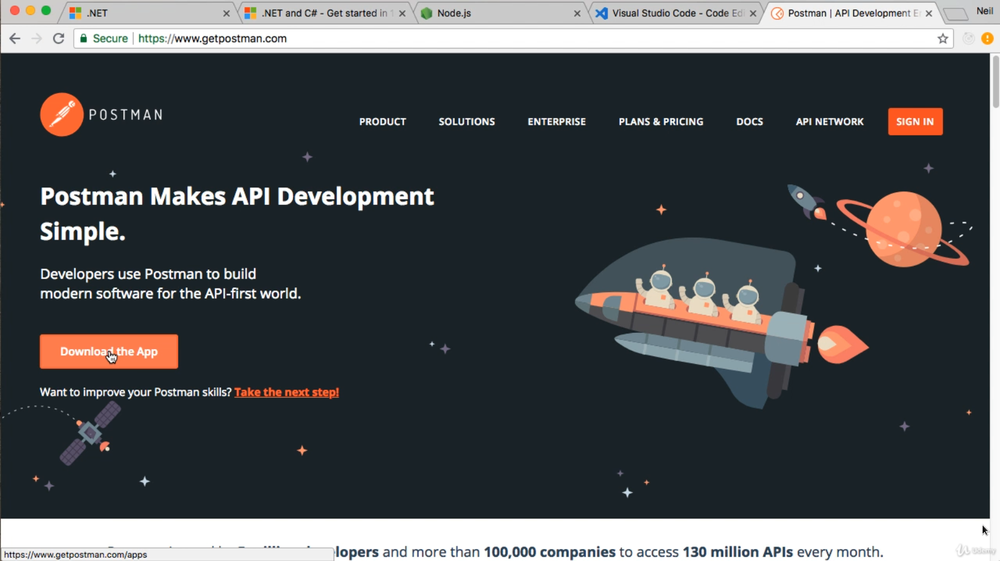Image resolution: width=1000 pixels, height=561 pixels.
Task: Close the first .NET tab
Action: click(226, 13)
